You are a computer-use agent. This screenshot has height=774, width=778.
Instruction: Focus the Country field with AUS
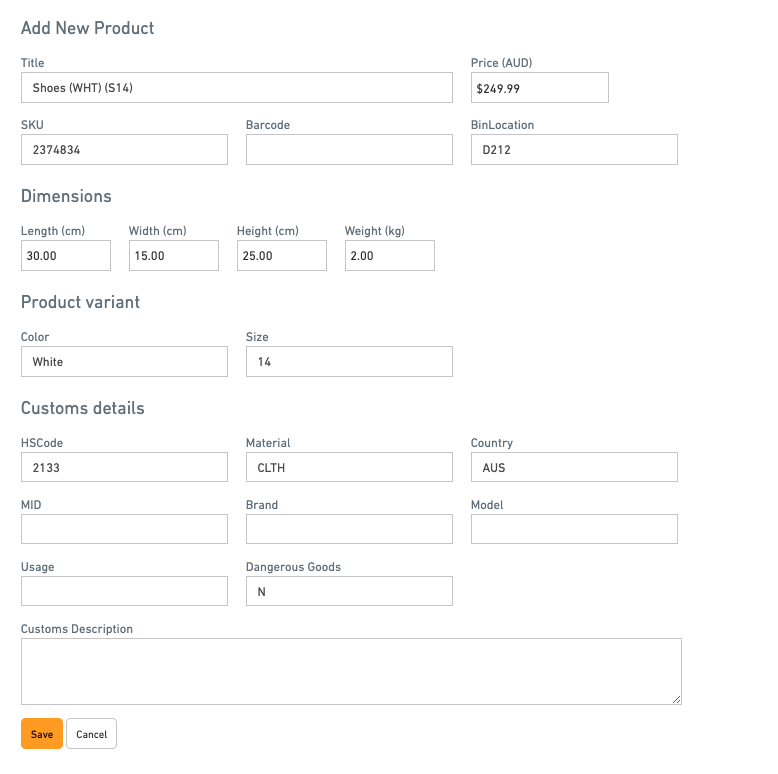574,468
